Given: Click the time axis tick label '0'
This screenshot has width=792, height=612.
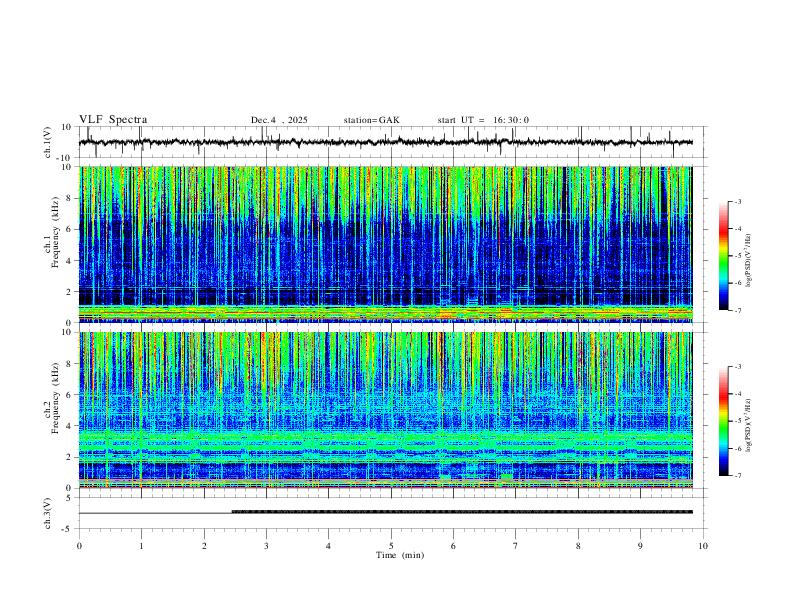Looking at the screenshot, I should 79,546.
